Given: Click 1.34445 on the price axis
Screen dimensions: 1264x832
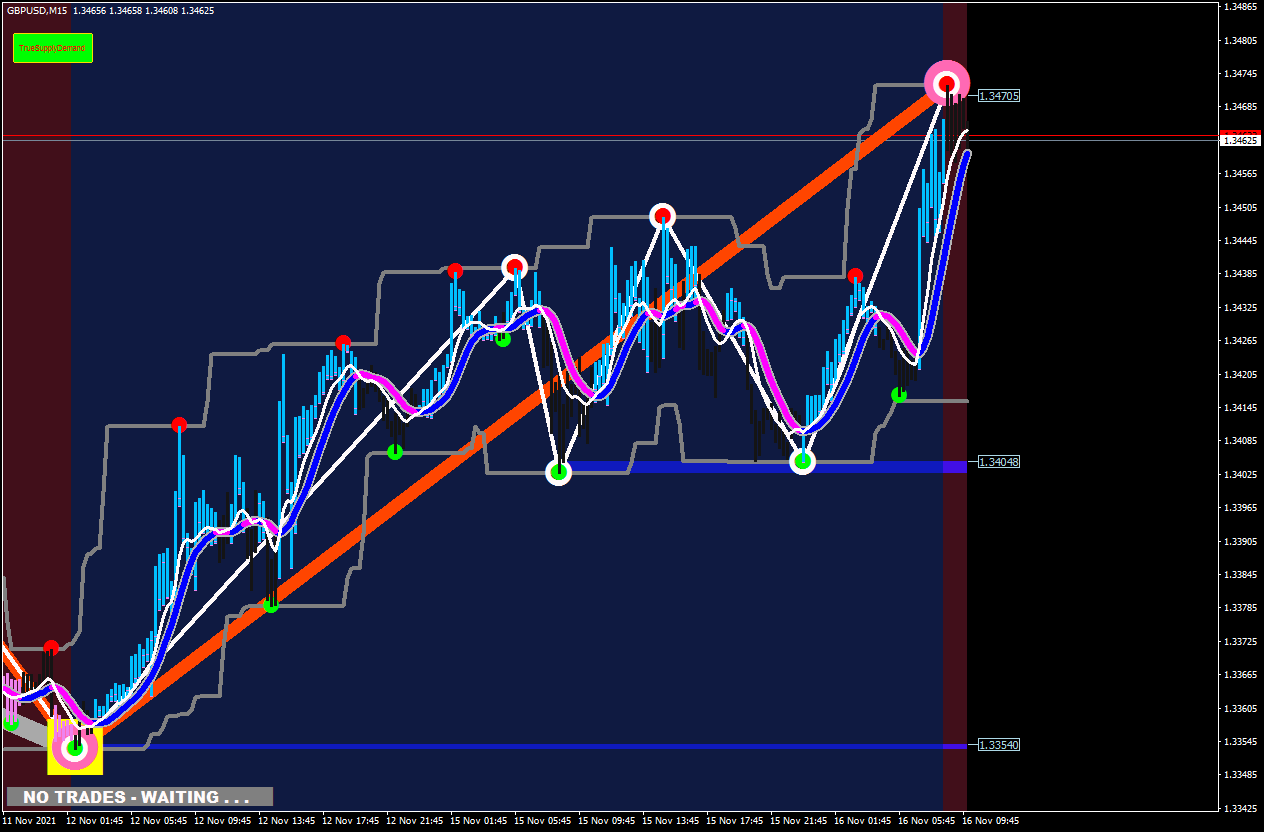Looking at the screenshot, I should 1241,241.
